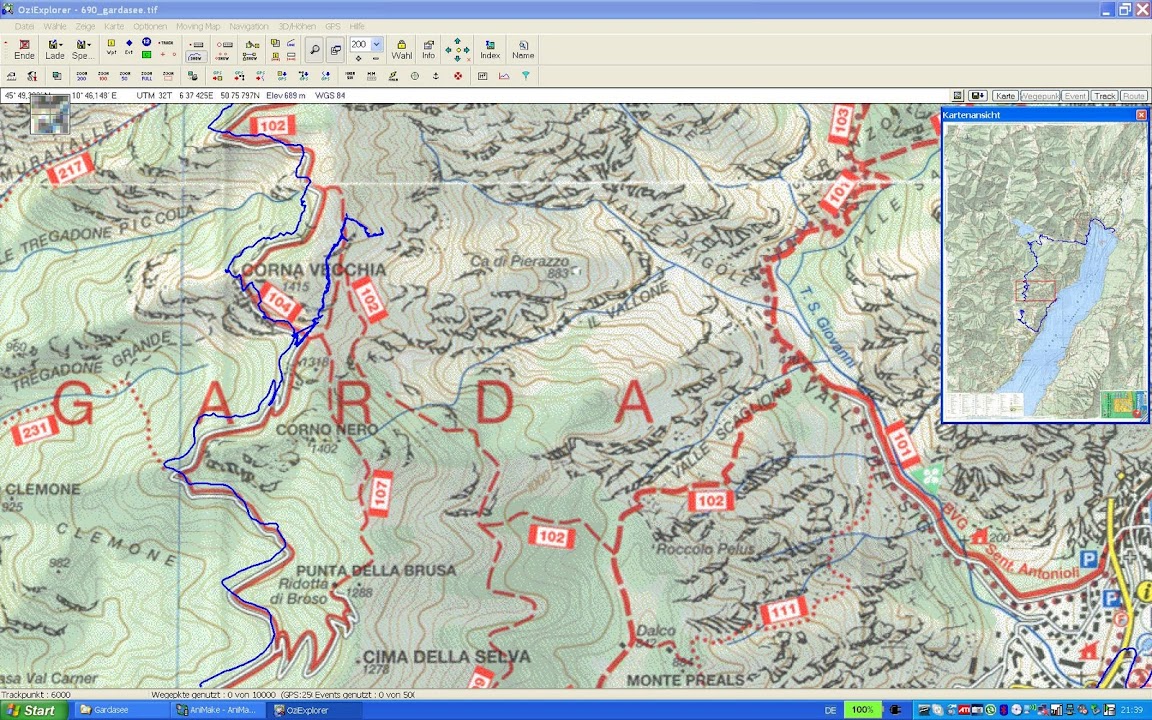The image size is (1152, 720).
Task: Open the Karte menu
Action: 114,26
